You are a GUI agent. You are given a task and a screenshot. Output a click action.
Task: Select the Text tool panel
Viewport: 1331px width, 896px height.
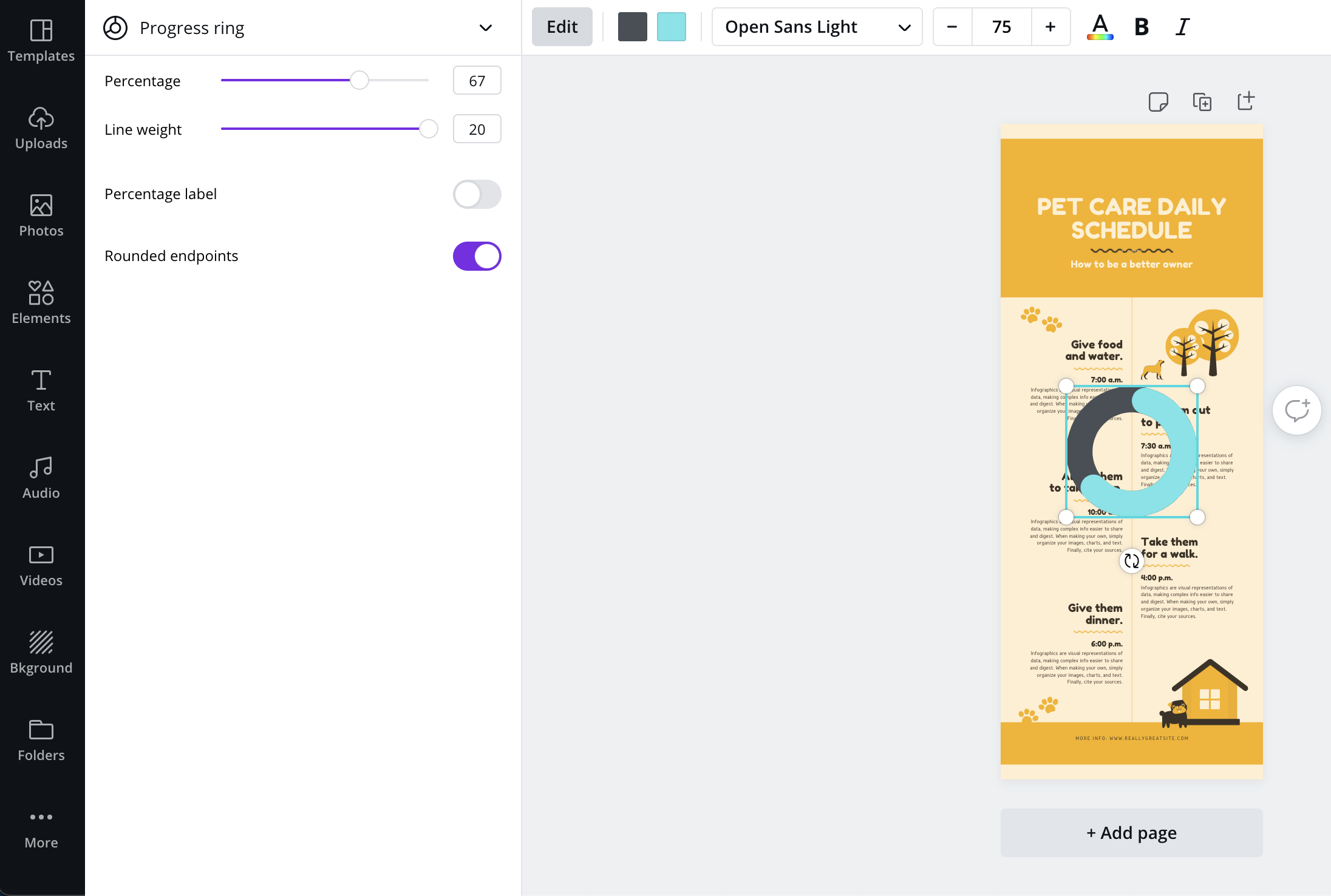[41, 389]
